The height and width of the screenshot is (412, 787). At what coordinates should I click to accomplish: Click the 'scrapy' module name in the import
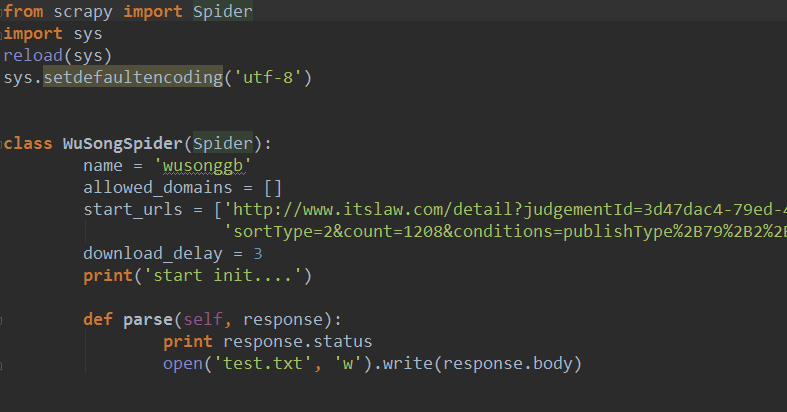83,12
